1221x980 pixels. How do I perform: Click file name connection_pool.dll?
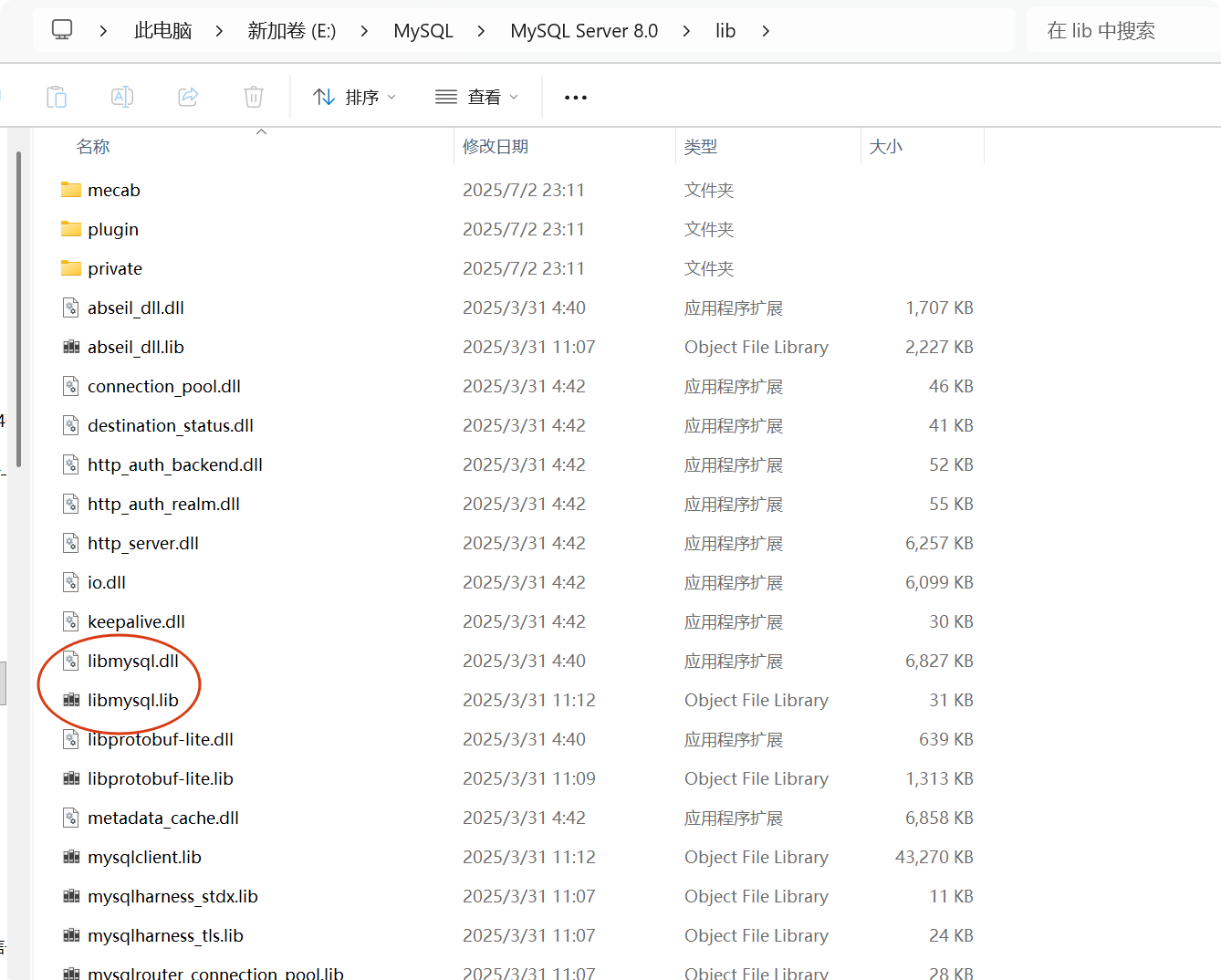(x=164, y=386)
